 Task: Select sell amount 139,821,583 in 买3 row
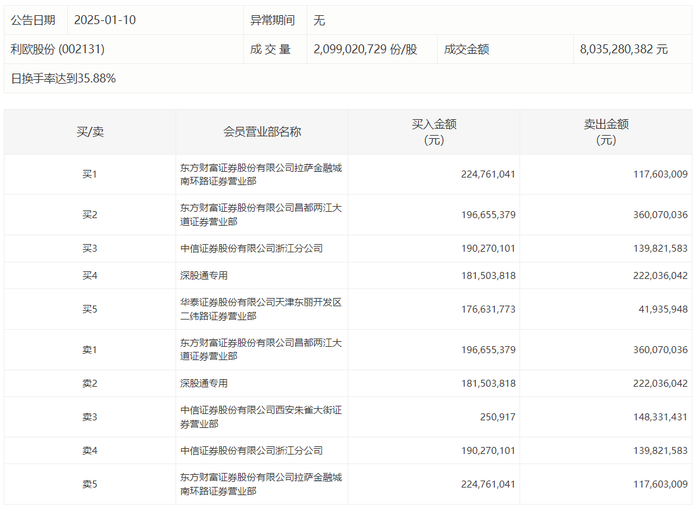pos(660,249)
